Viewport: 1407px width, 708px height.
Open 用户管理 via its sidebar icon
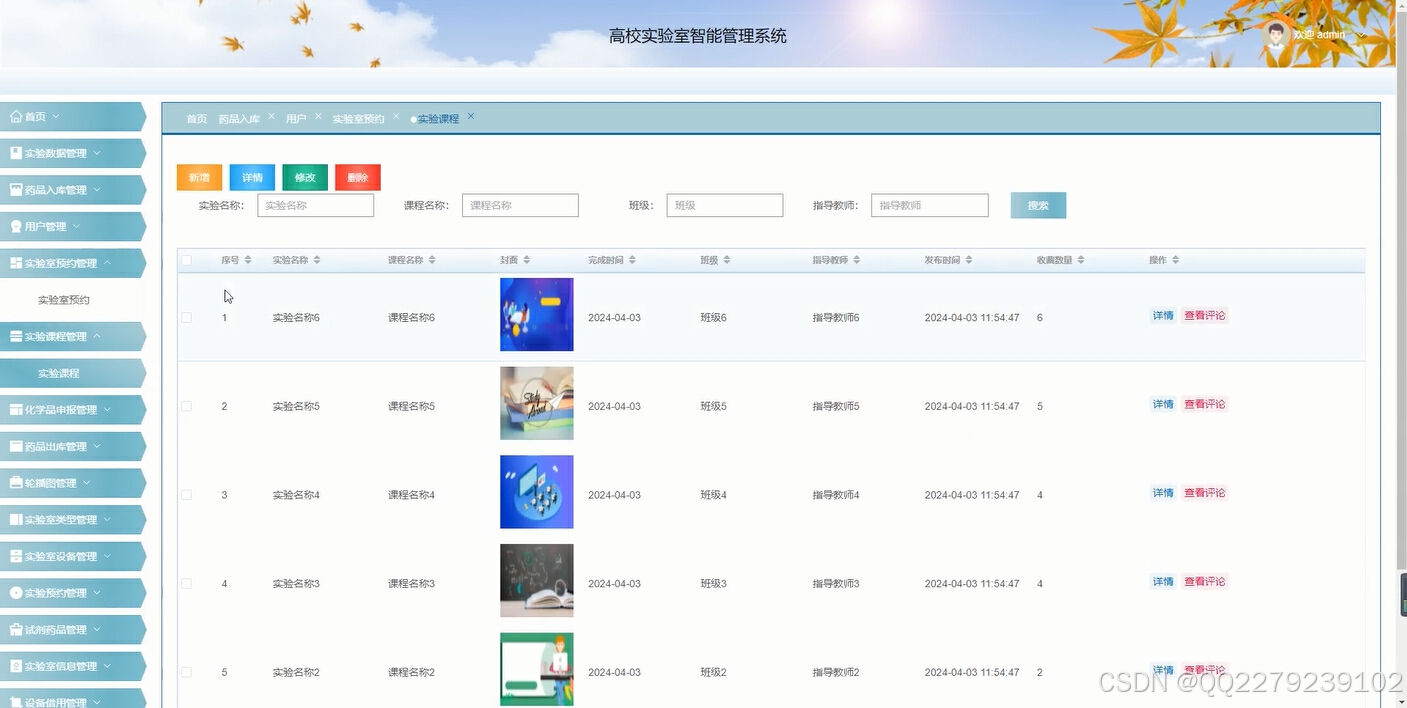point(15,226)
